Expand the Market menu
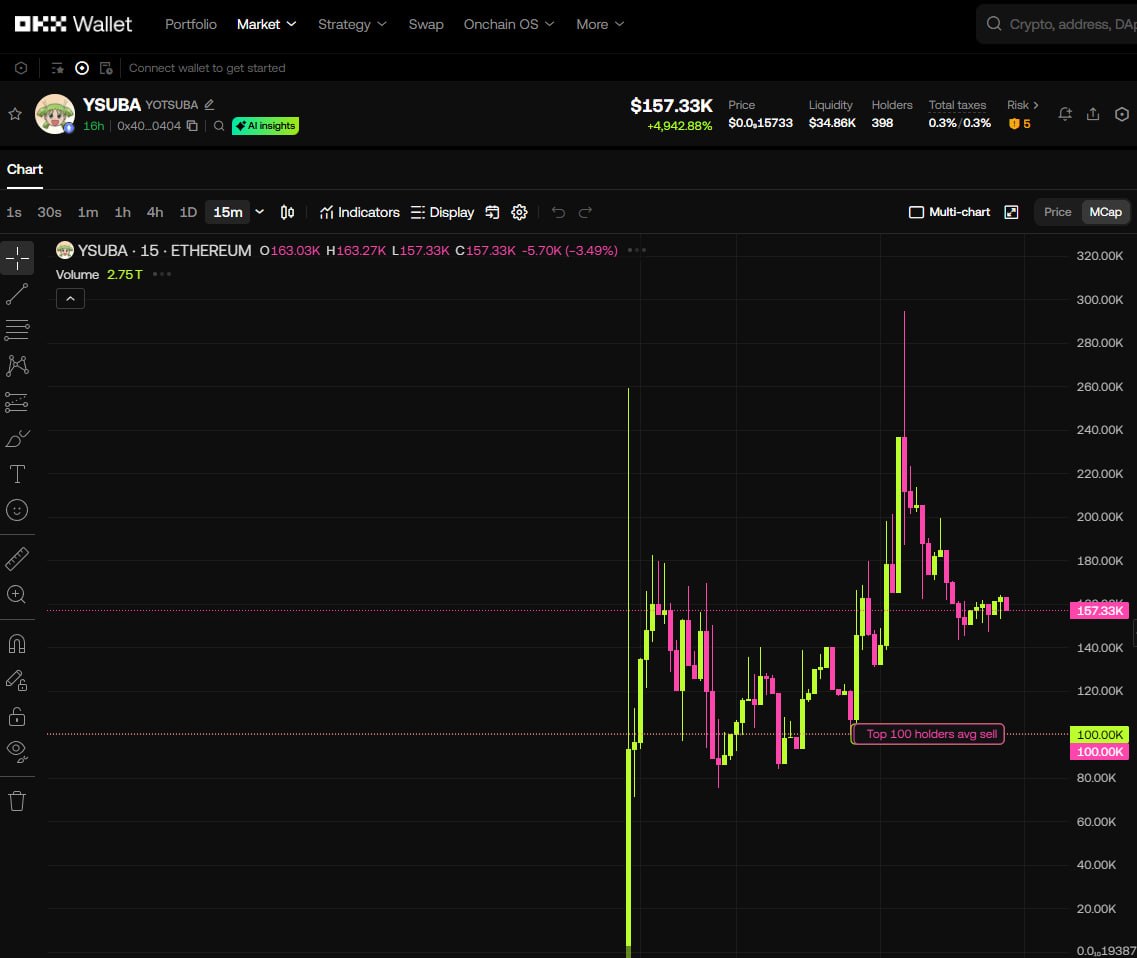 point(266,25)
